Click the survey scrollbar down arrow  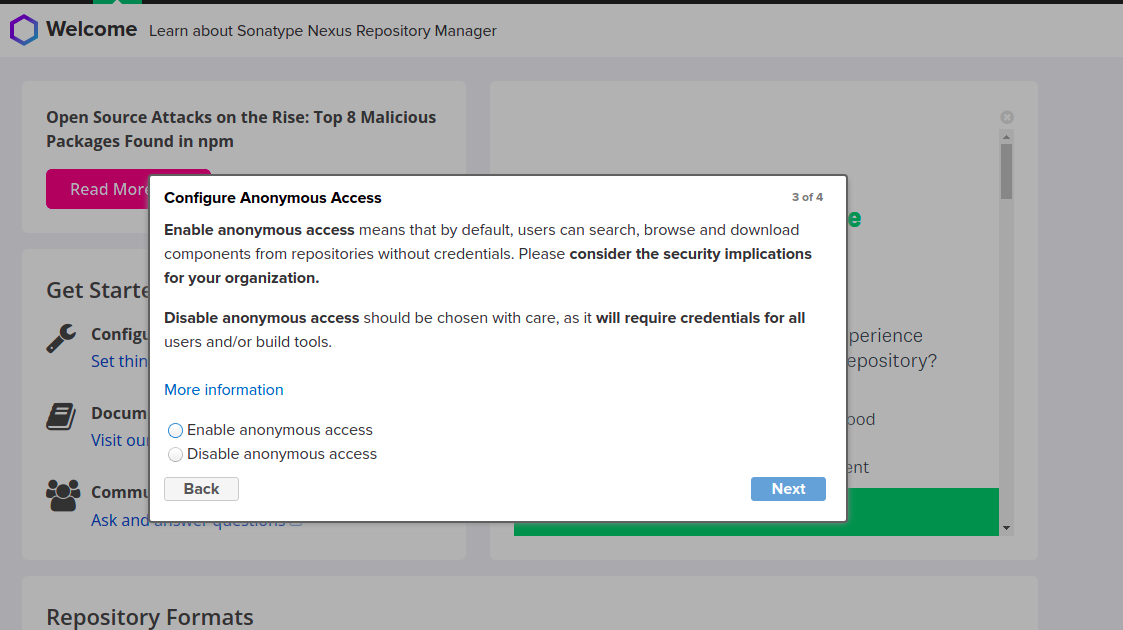1006,528
